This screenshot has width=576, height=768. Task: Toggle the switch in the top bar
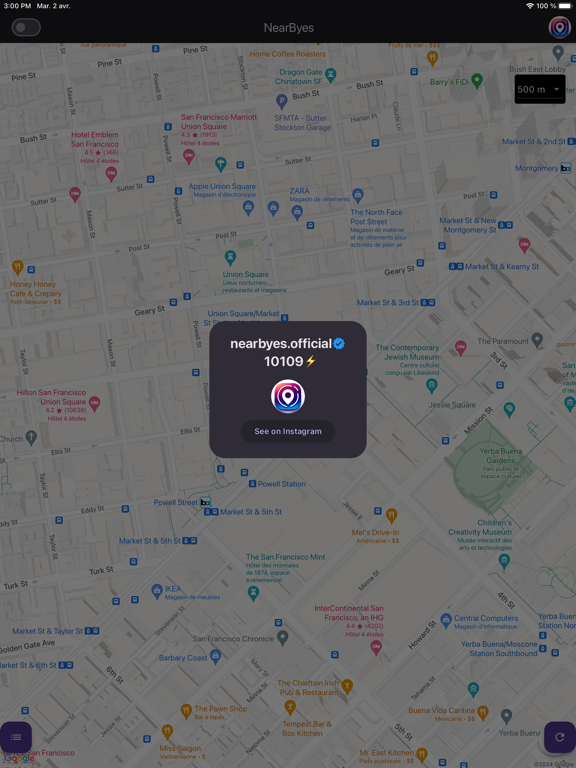pyautogui.click(x=26, y=27)
